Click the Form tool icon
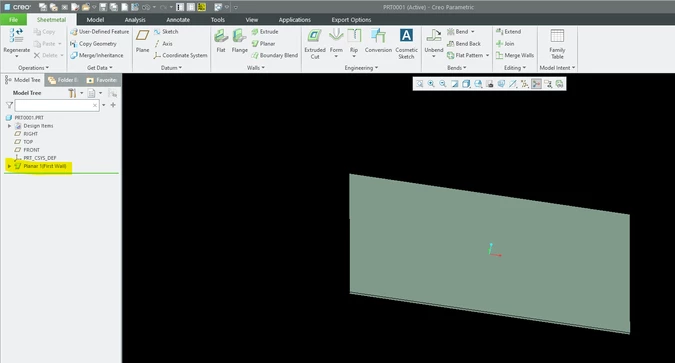Image resolution: width=675 pixels, height=363 pixels. point(336,35)
